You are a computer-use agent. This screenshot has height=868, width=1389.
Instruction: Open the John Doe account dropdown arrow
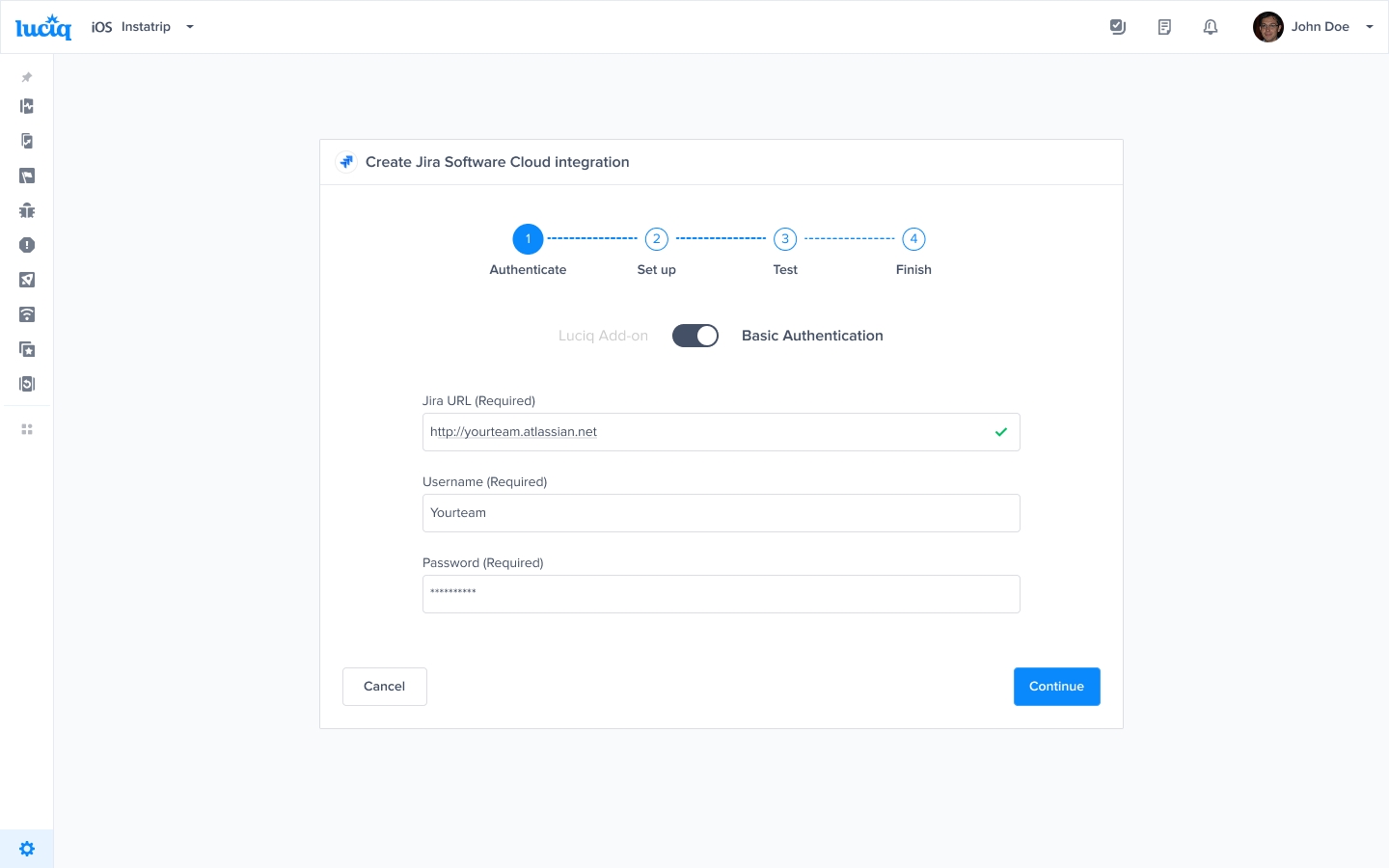click(x=1369, y=27)
